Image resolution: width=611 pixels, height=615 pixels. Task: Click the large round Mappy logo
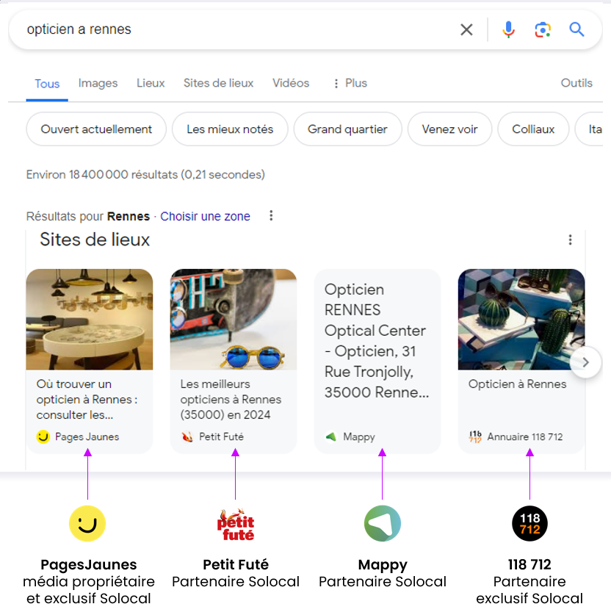point(382,524)
